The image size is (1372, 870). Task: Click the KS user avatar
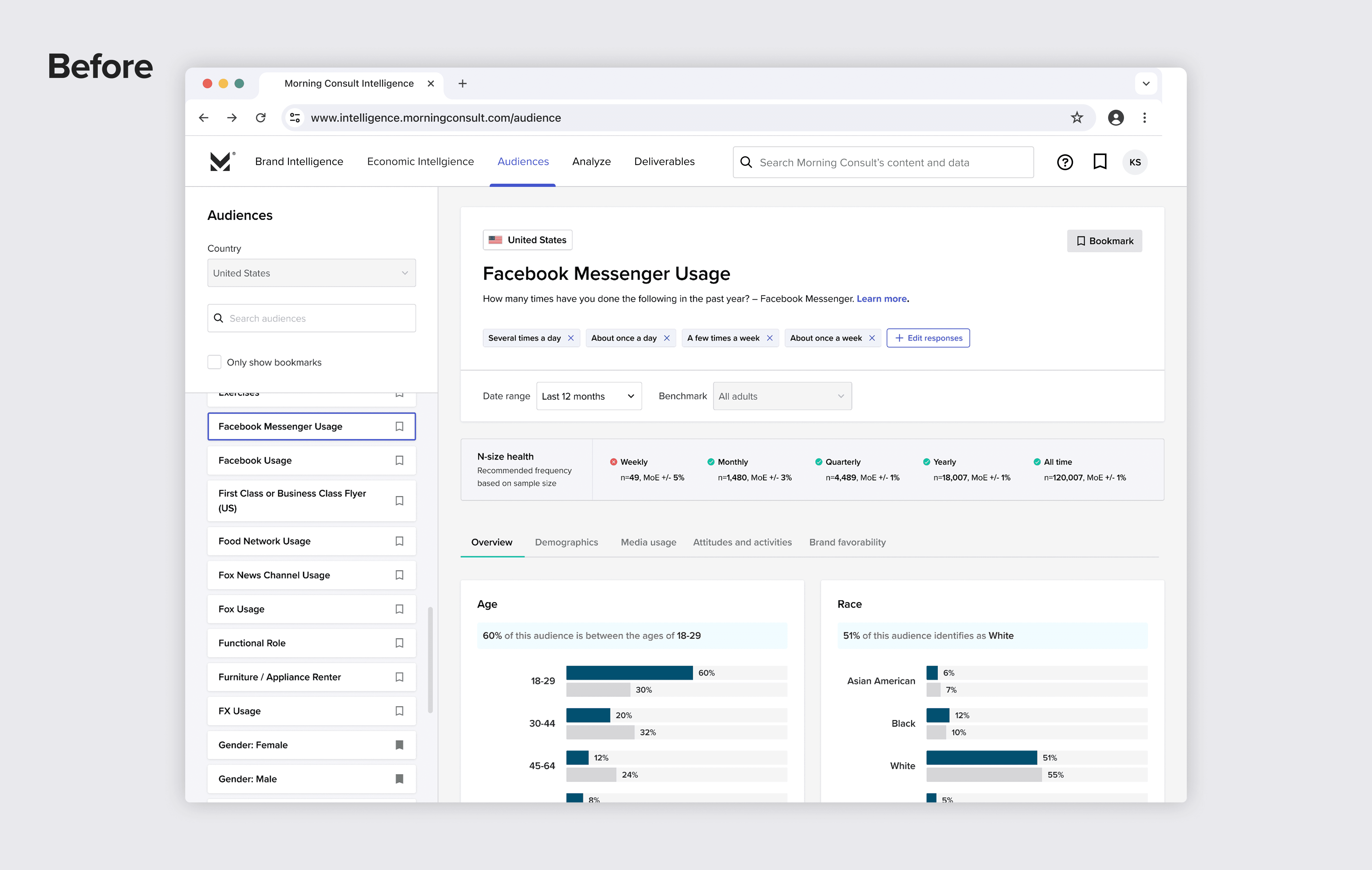point(1134,162)
